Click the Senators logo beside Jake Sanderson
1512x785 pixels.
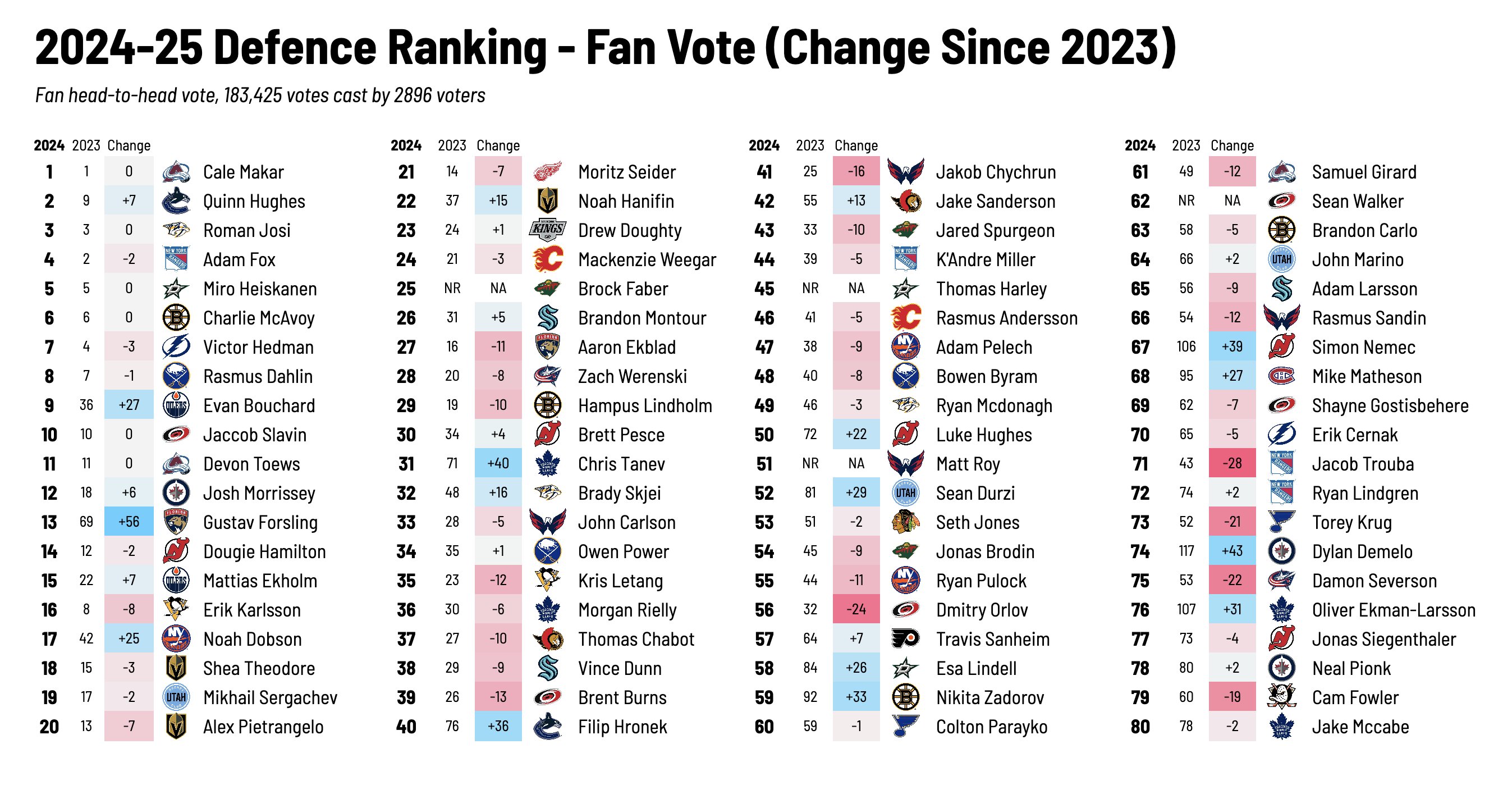tap(906, 202)
